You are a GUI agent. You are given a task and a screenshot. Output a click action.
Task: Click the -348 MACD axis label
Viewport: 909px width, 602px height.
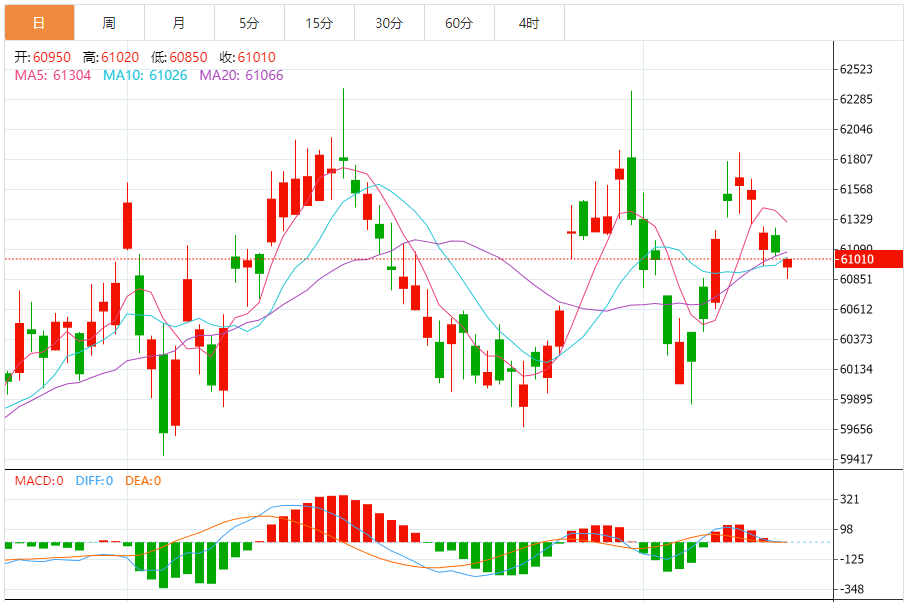(851, 589)
